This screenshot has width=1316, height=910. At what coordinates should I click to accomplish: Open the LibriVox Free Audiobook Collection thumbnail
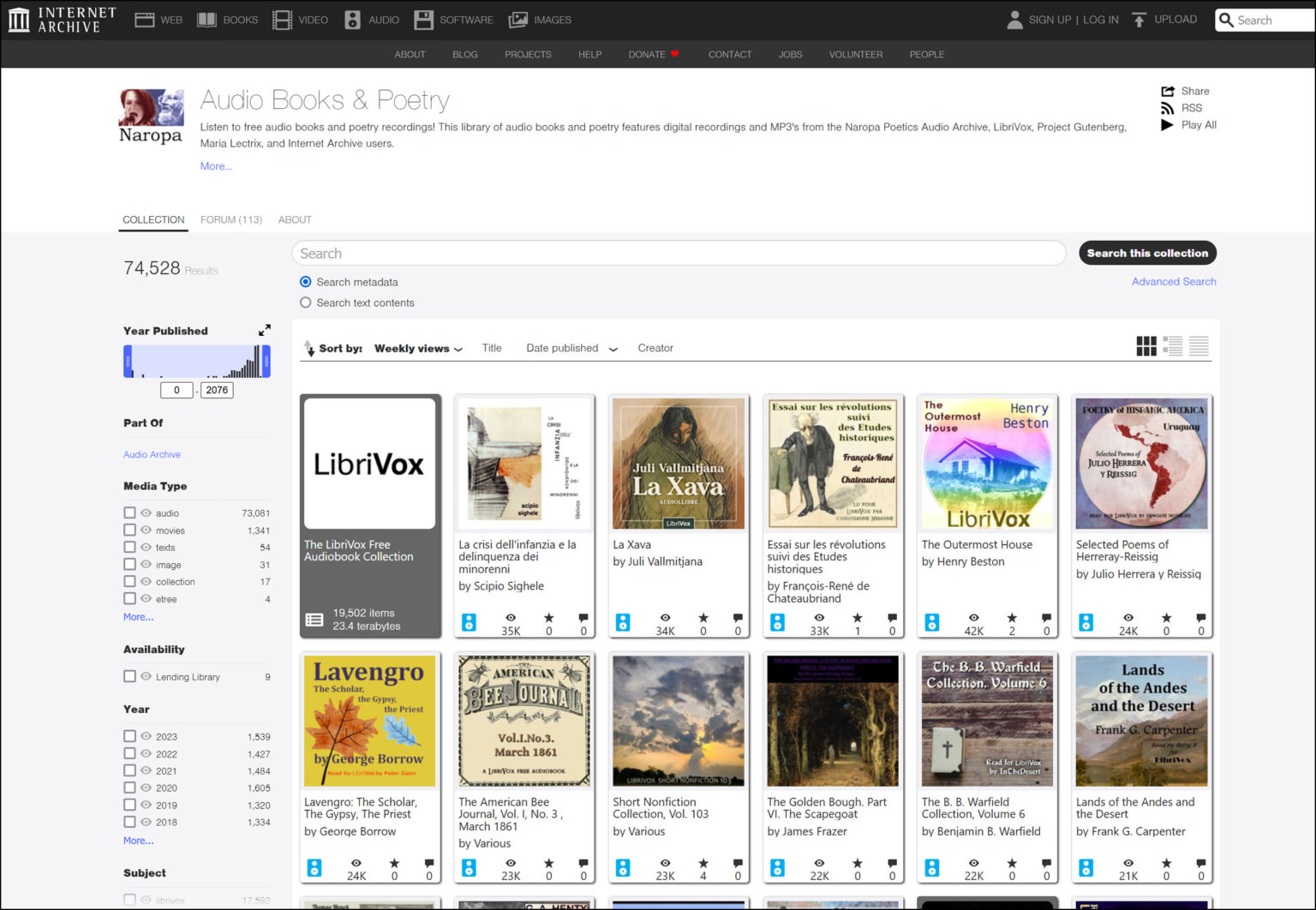pyautogui.click(x=369, y=463)
